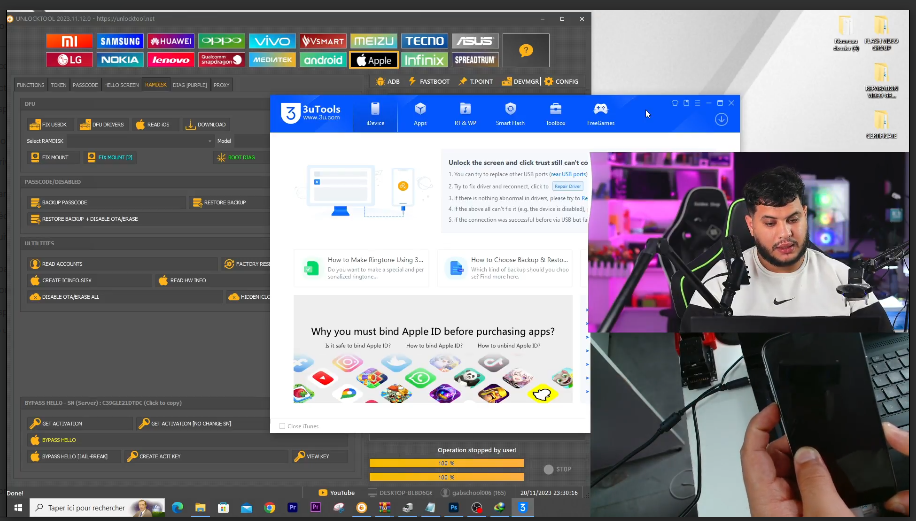This screenshot has height=521, width=916.
Task: Open the Smart Flash tab in 3uTools
Action: pyautogui.click(x=510, y=114)
